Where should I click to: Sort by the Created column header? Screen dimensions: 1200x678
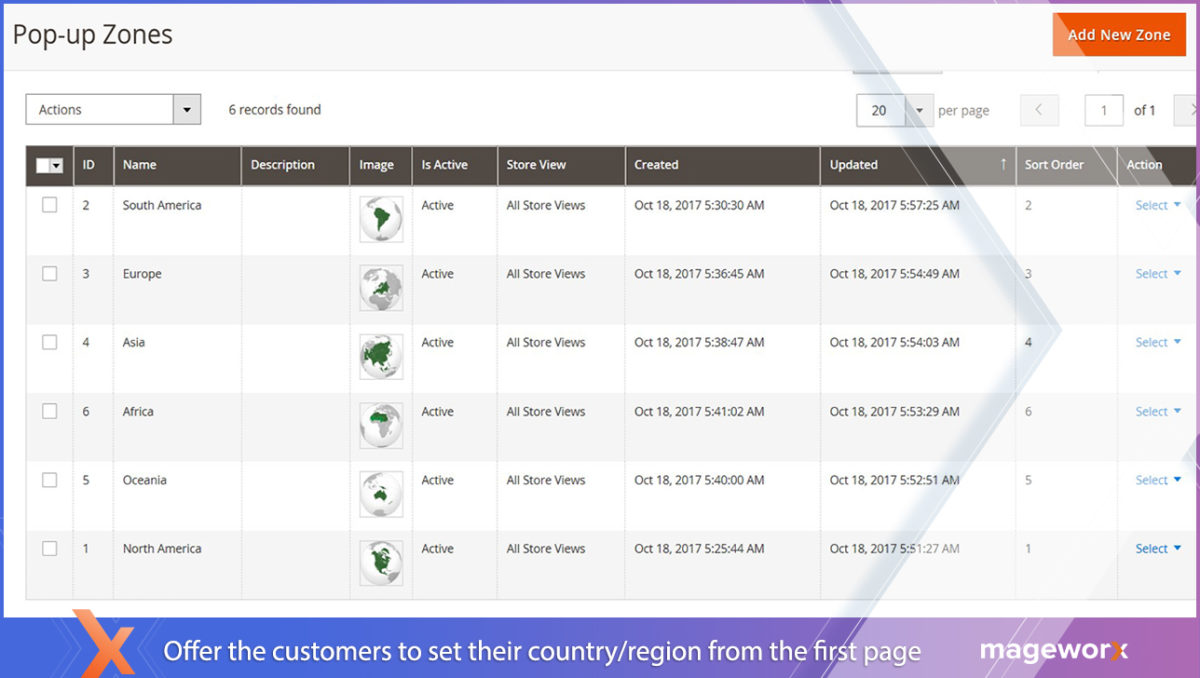pos(656,165)
